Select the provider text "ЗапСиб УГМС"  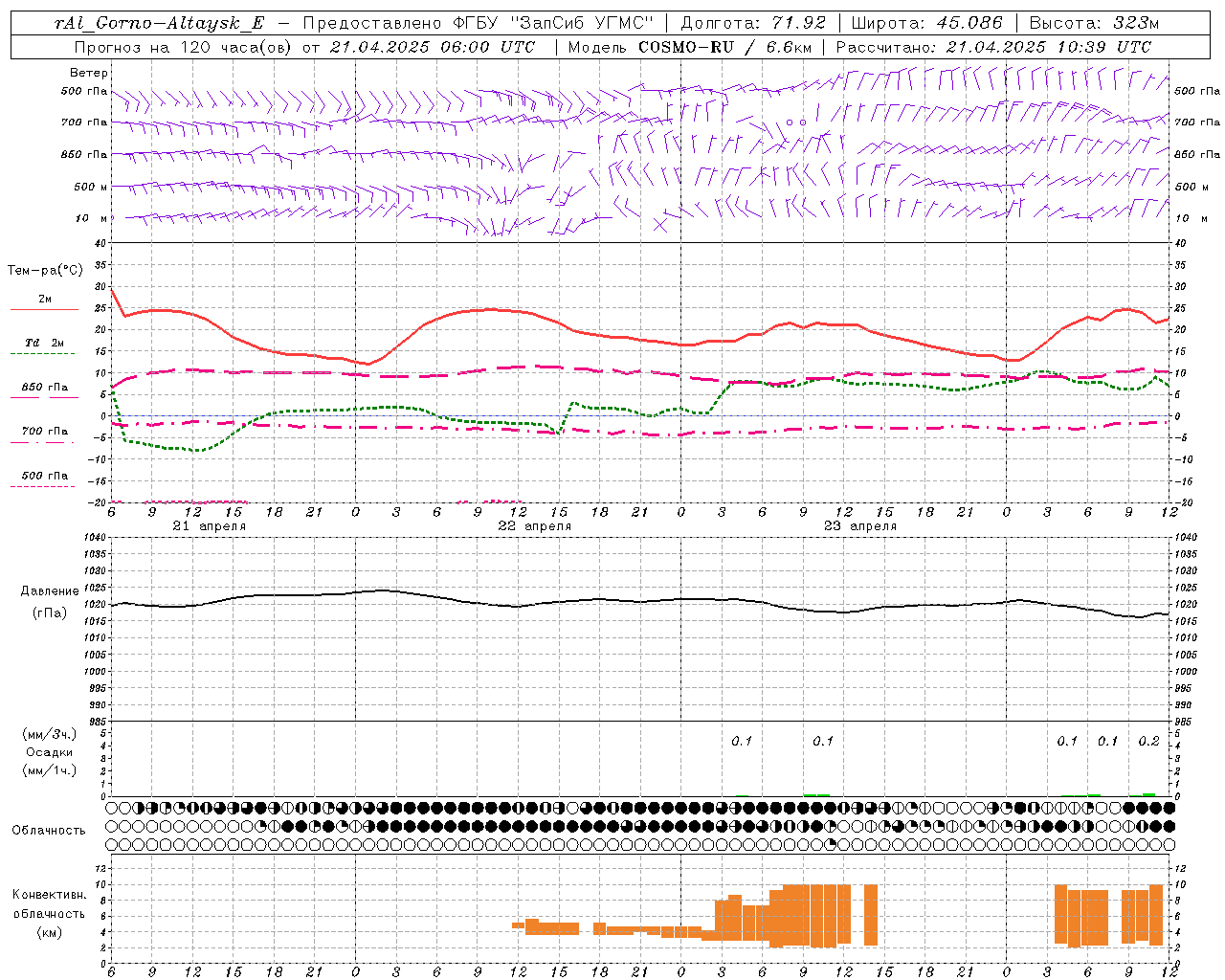pyautogui.click(x=582, y=23)
